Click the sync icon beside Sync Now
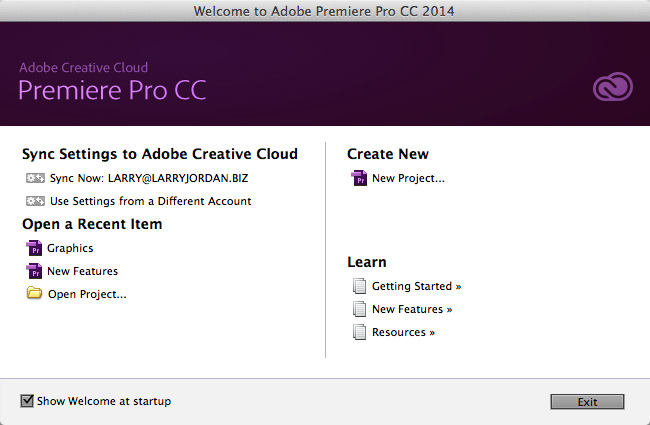The width and height of the screenshot is (650, 425). (35, 178)
